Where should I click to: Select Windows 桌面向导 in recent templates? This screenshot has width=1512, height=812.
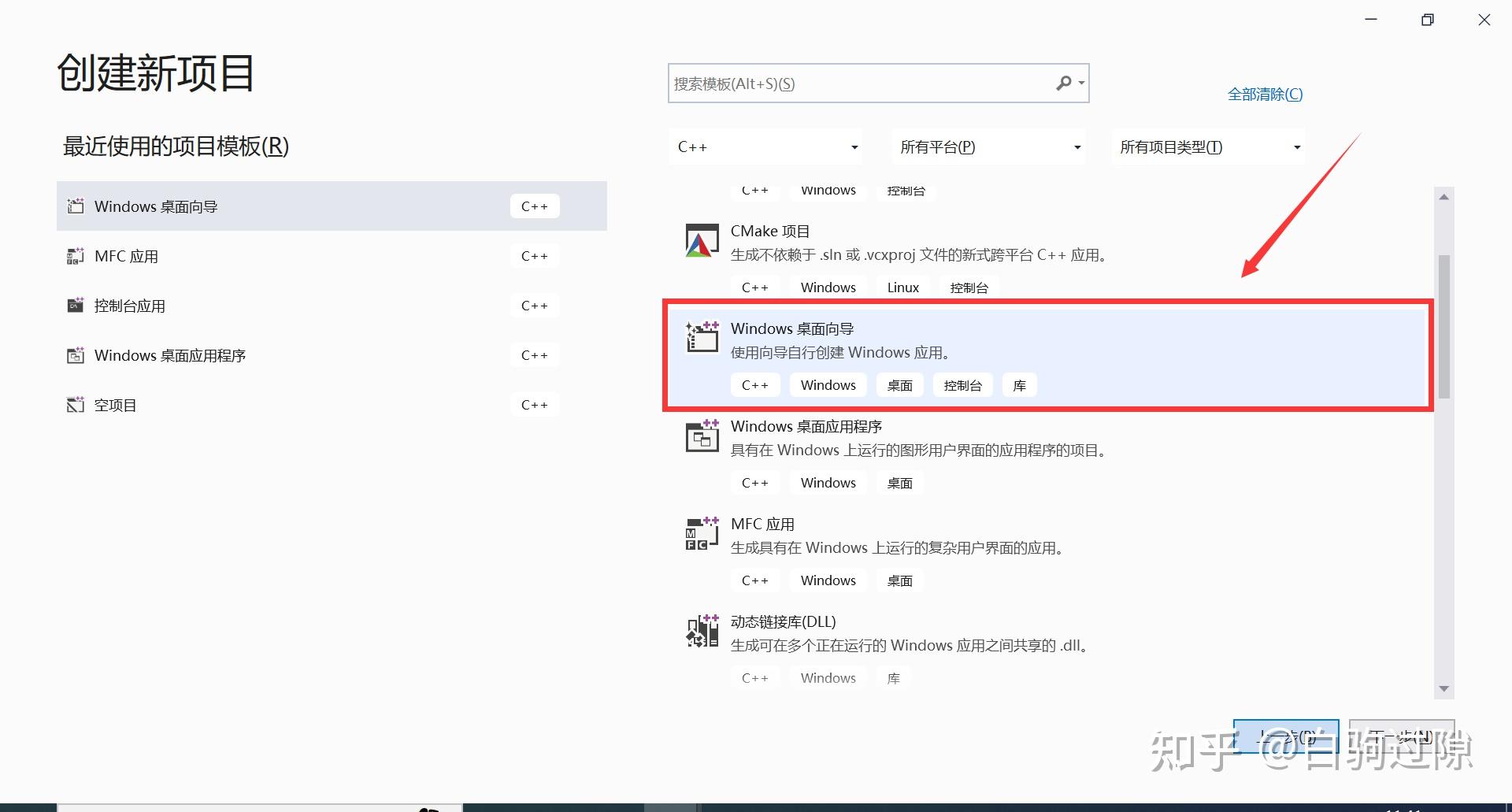[x=332, y=206]
